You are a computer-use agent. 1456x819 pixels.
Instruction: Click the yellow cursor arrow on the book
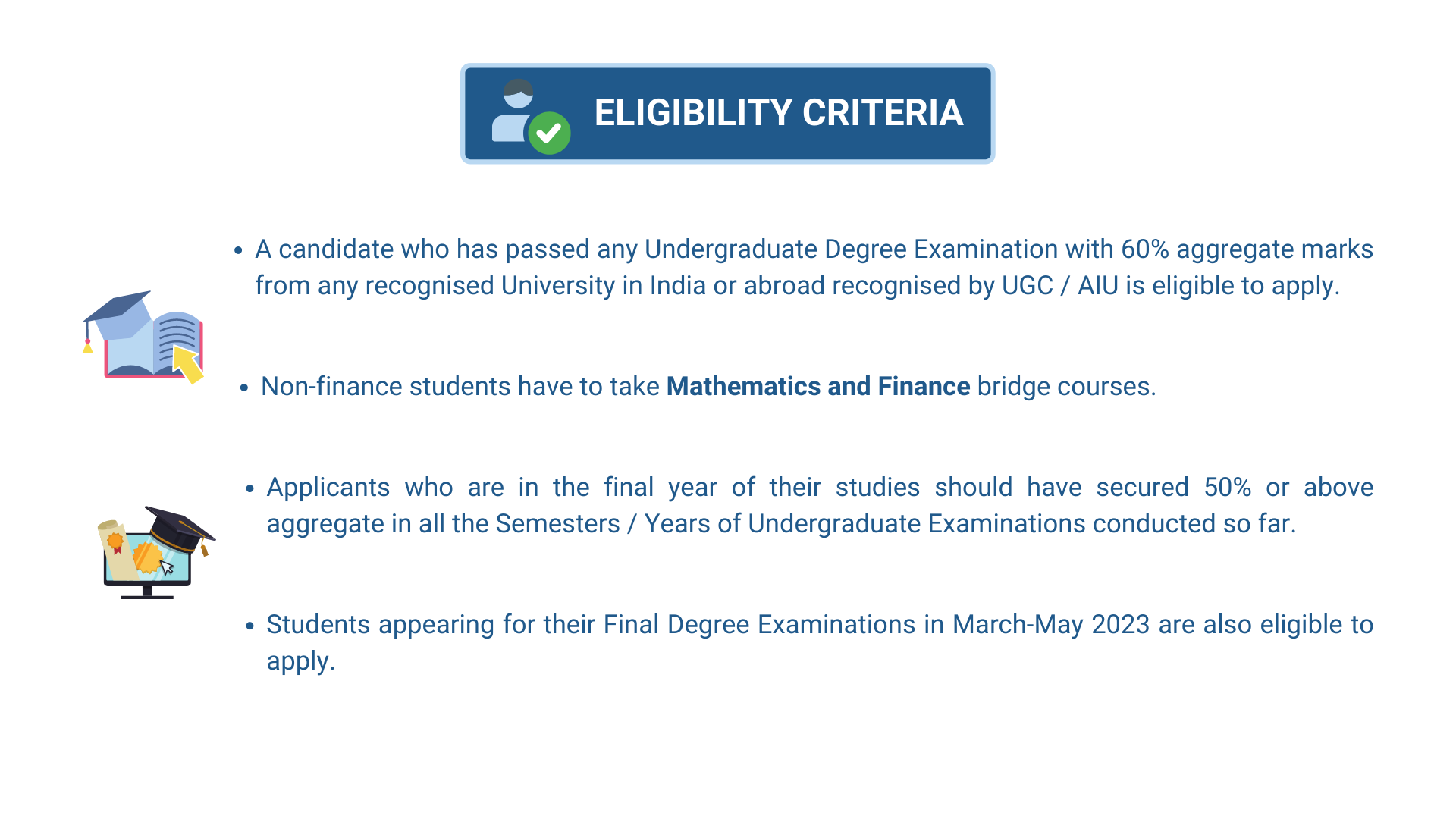coord(188,363)
